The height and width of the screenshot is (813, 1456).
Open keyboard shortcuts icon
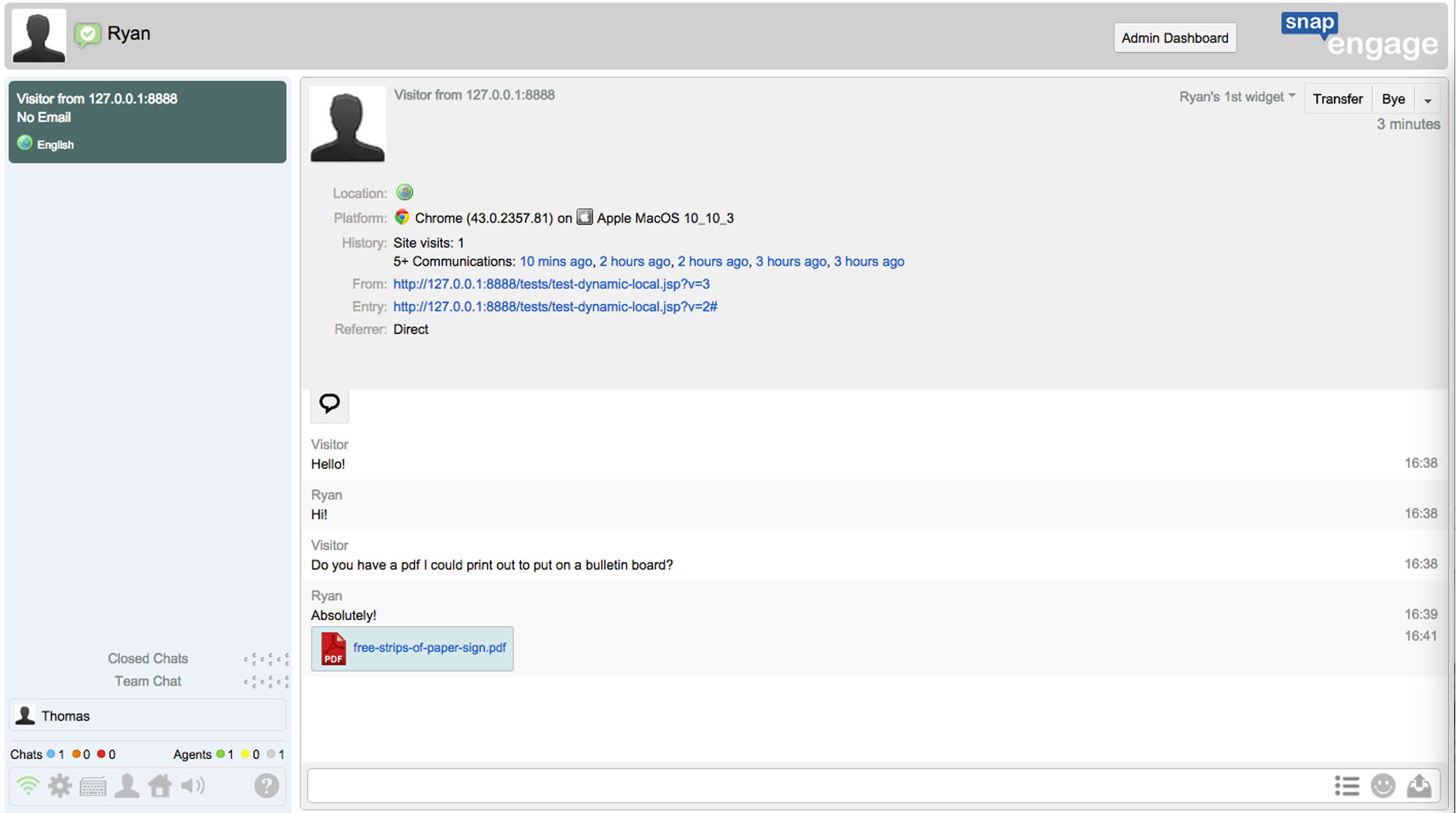(93, 787)
